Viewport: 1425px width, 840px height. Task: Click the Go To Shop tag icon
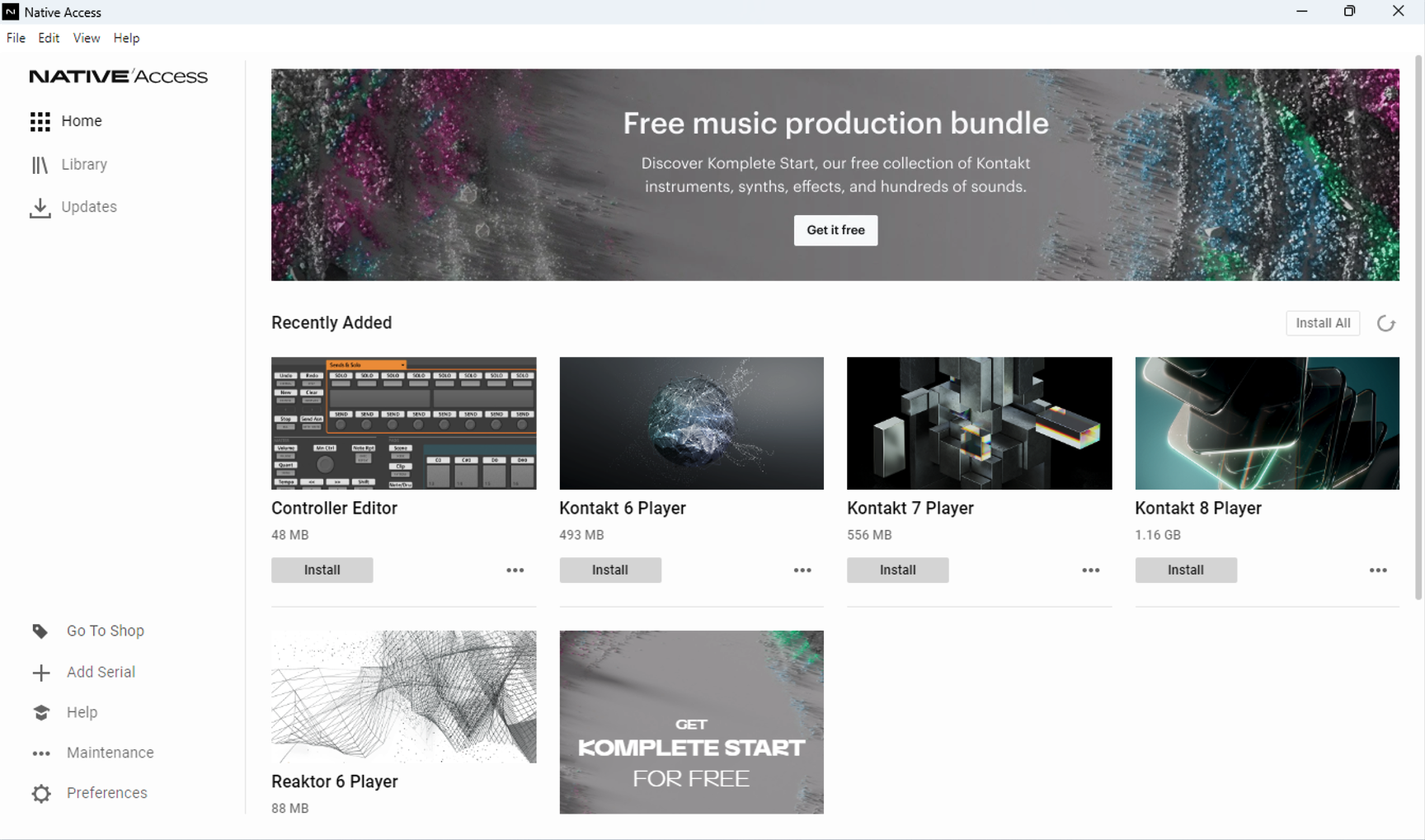click(40, 631)
